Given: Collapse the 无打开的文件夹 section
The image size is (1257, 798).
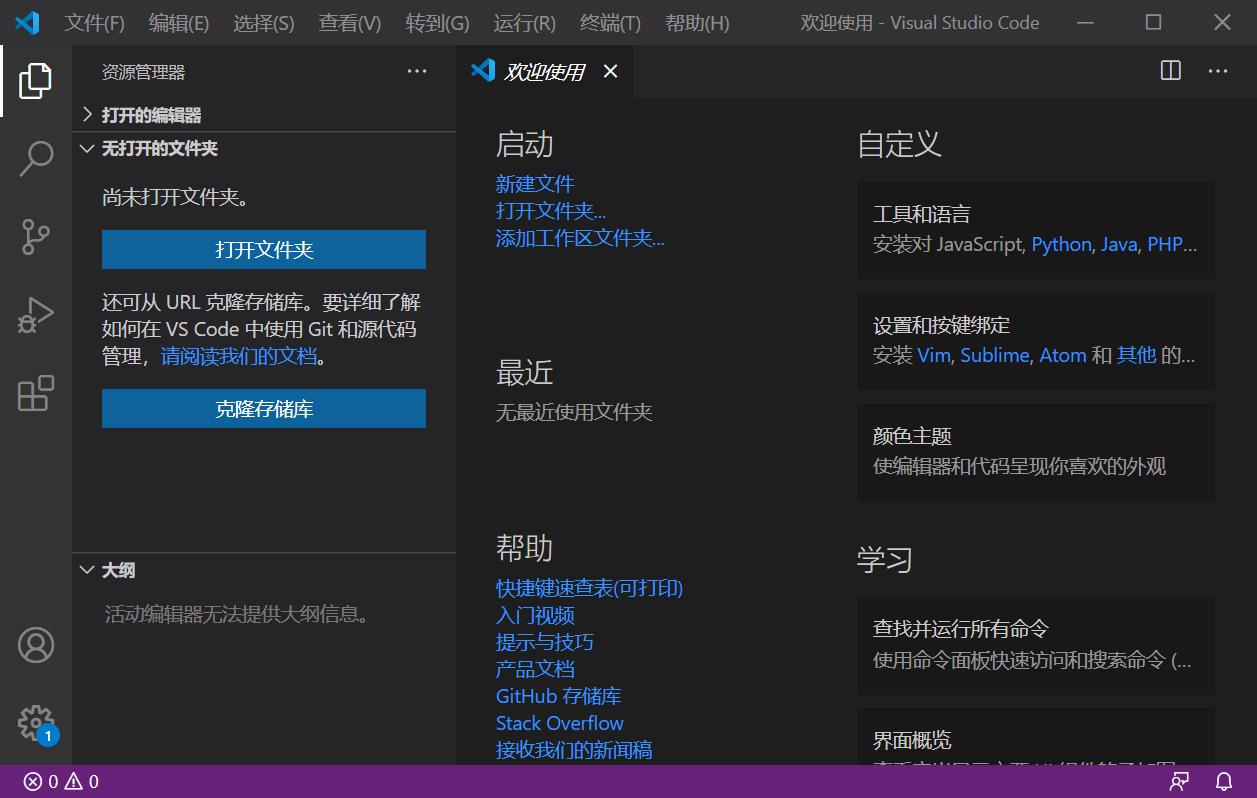Looking at the screenshot, I should point(264,148).
